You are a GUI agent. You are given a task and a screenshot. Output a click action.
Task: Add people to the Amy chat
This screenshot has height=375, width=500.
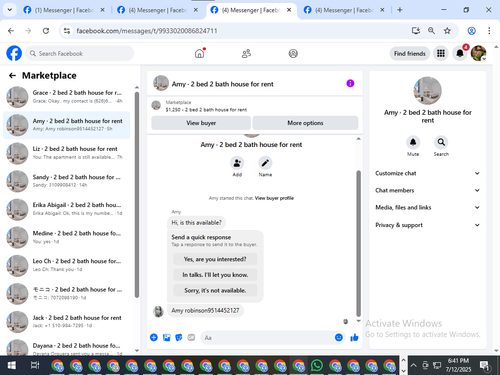237,163
